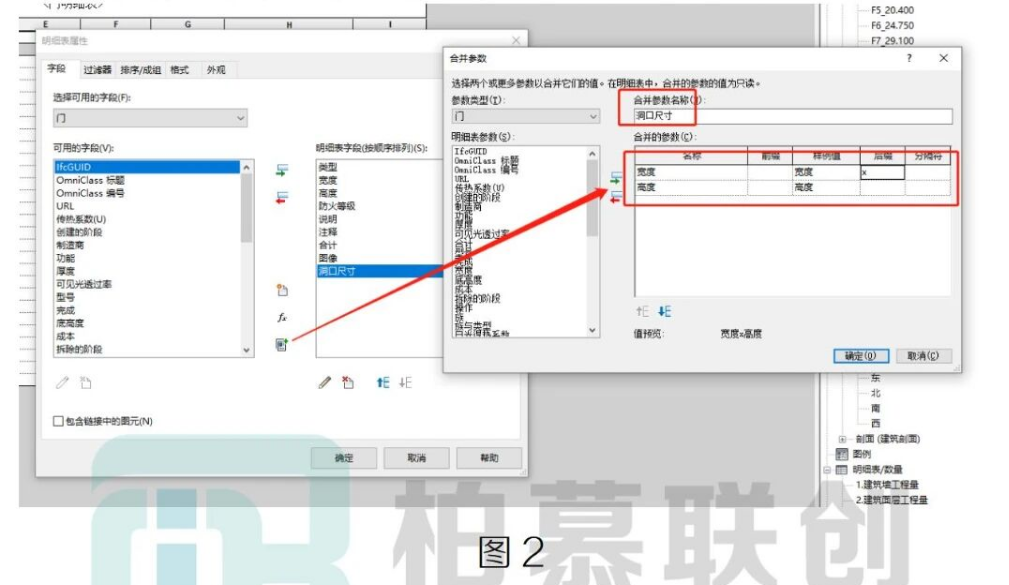This screenshot has height=585, width=1009.
Task: Open 1.建筑墙工程量 schedule in browser
Action: tap(887, 485)
